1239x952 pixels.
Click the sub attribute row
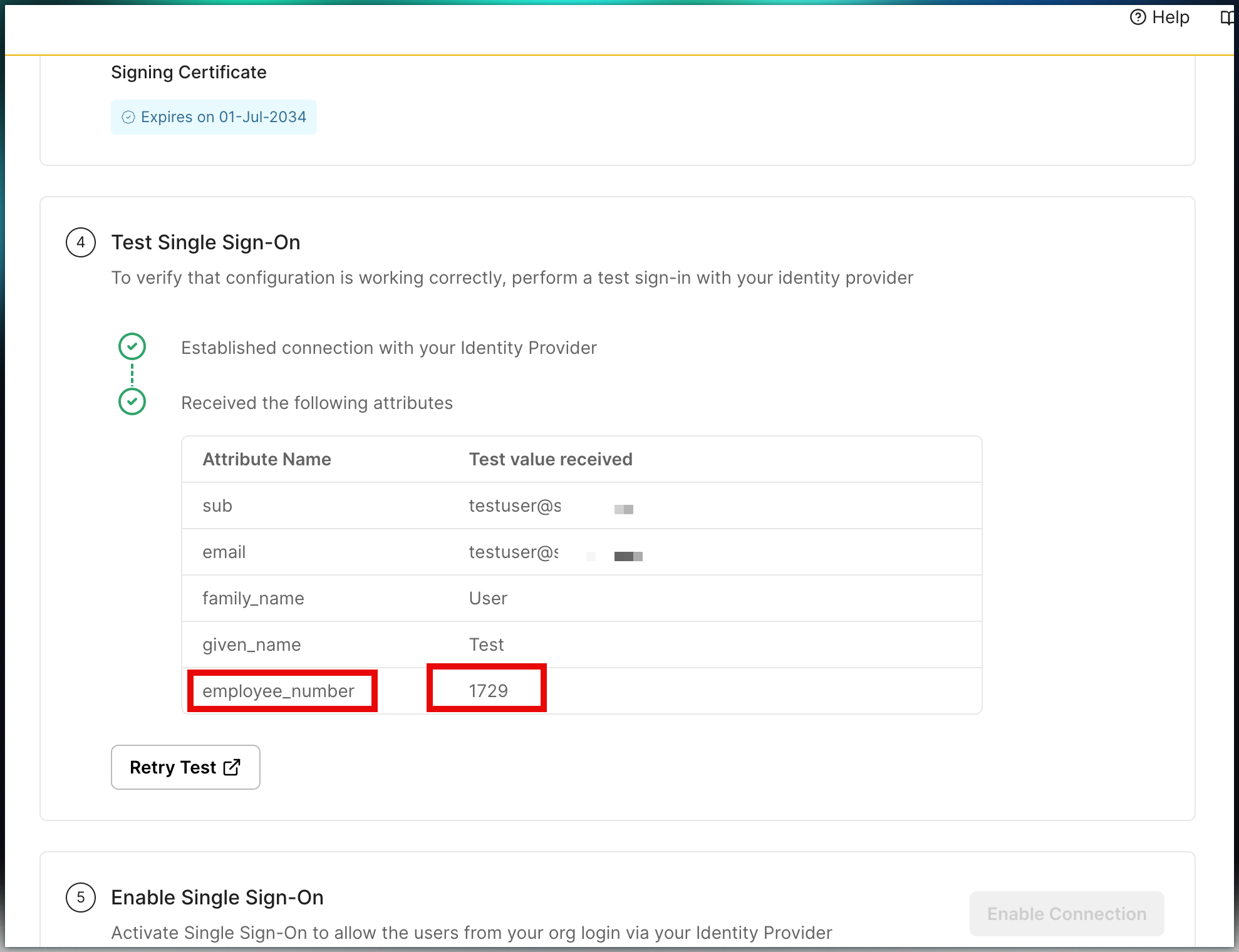click(x=217, y=505)
